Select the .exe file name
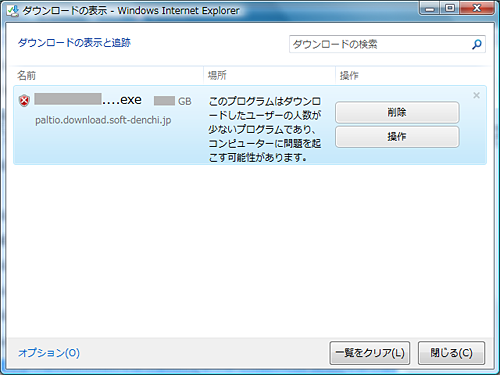Image resolution: width=500 pixels, height=375 pixels. 88,100
